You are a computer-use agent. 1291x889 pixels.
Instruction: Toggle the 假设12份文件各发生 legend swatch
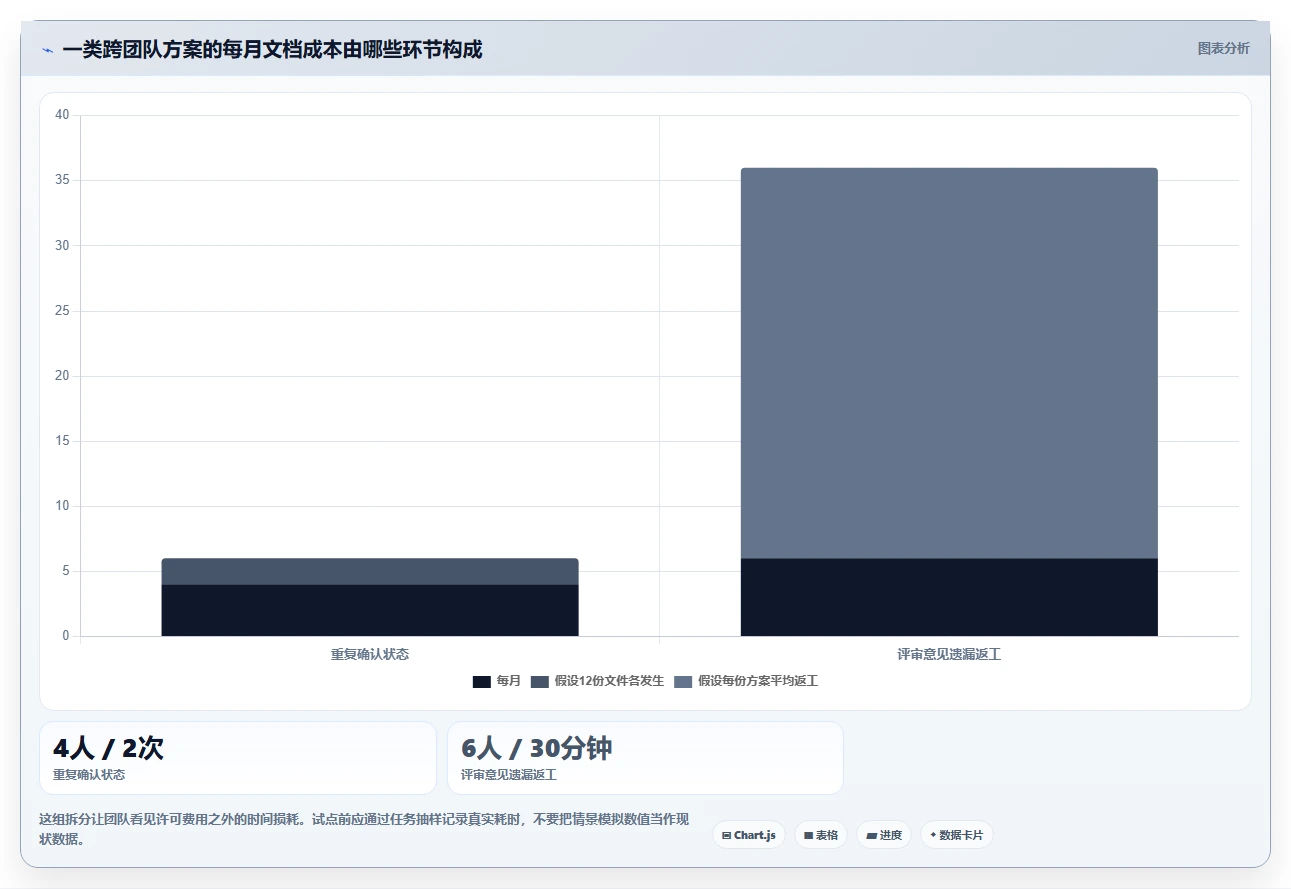point(540,681)
